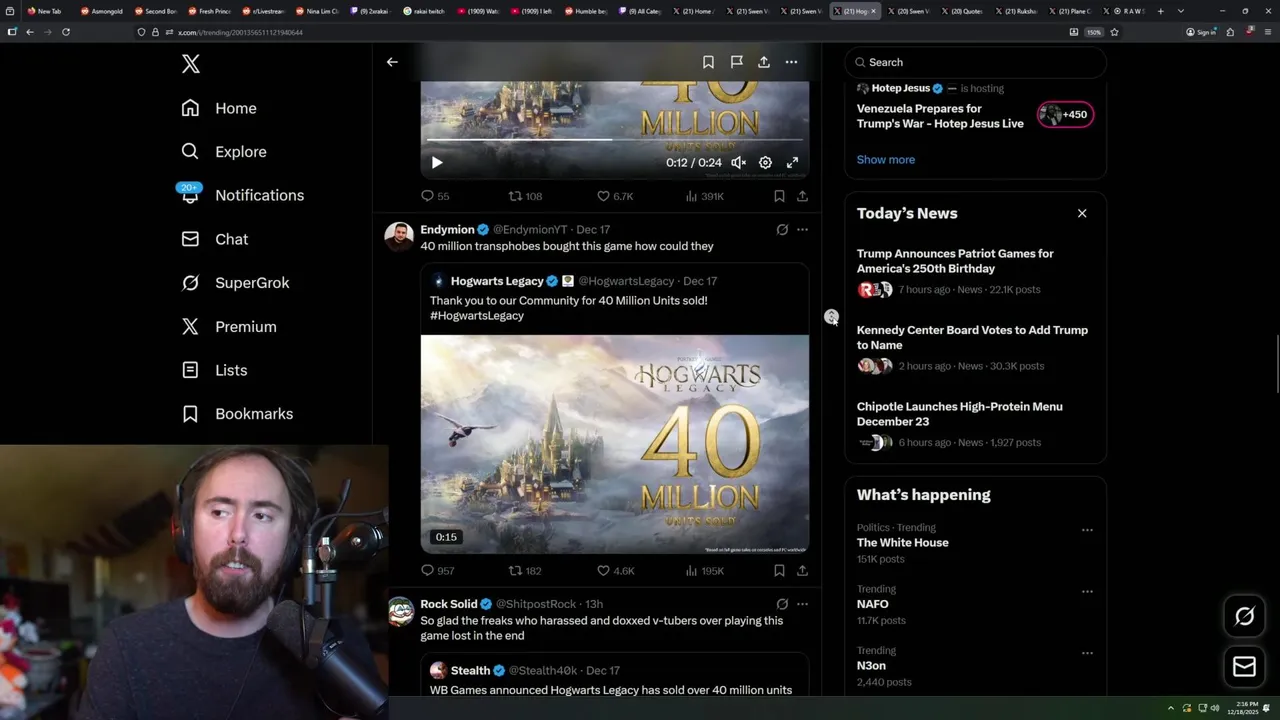Viewport: 1280px width, 720px height.
Task: Play the video at 0:12 / 0:24
Action: (x=437, y=162)
